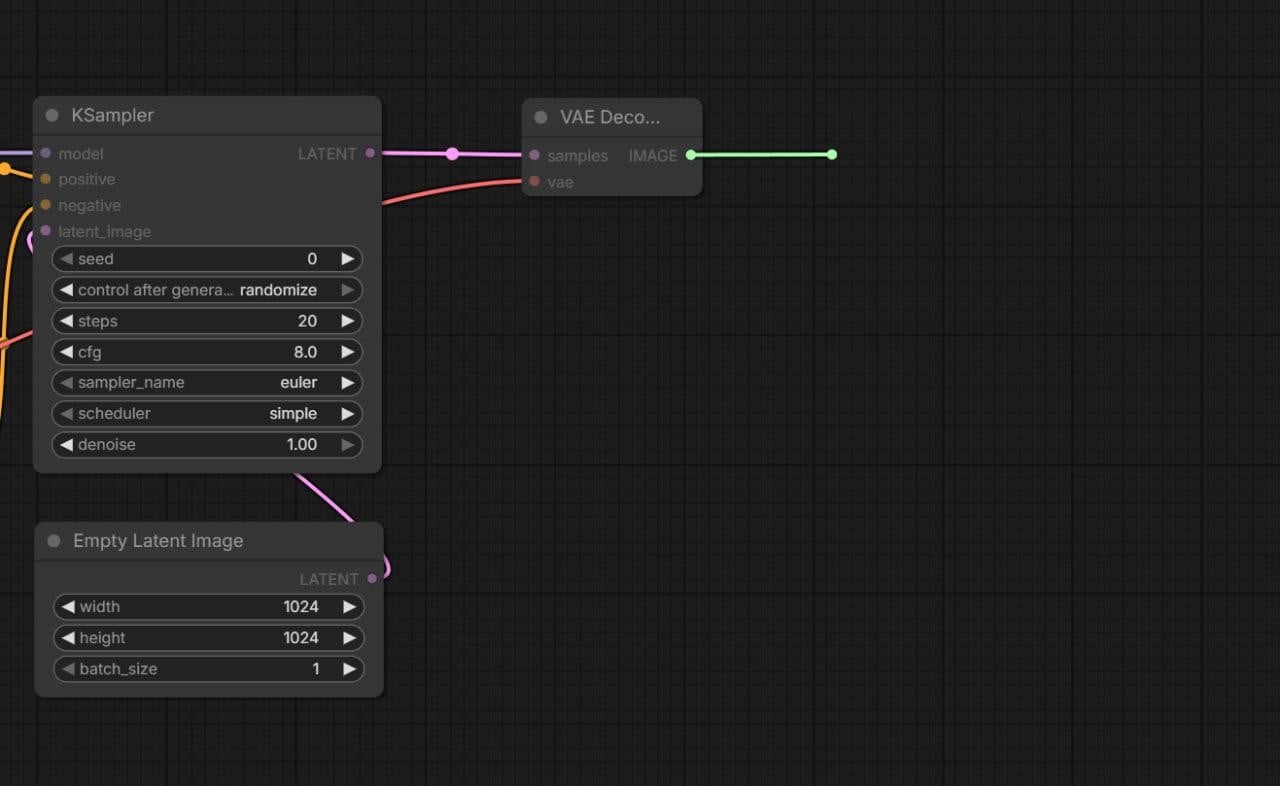This screenshot has width=1280, height=786.
Task: Select next sampler_name with right arrow
Action: pyautogui.click(x=347, y=383)
